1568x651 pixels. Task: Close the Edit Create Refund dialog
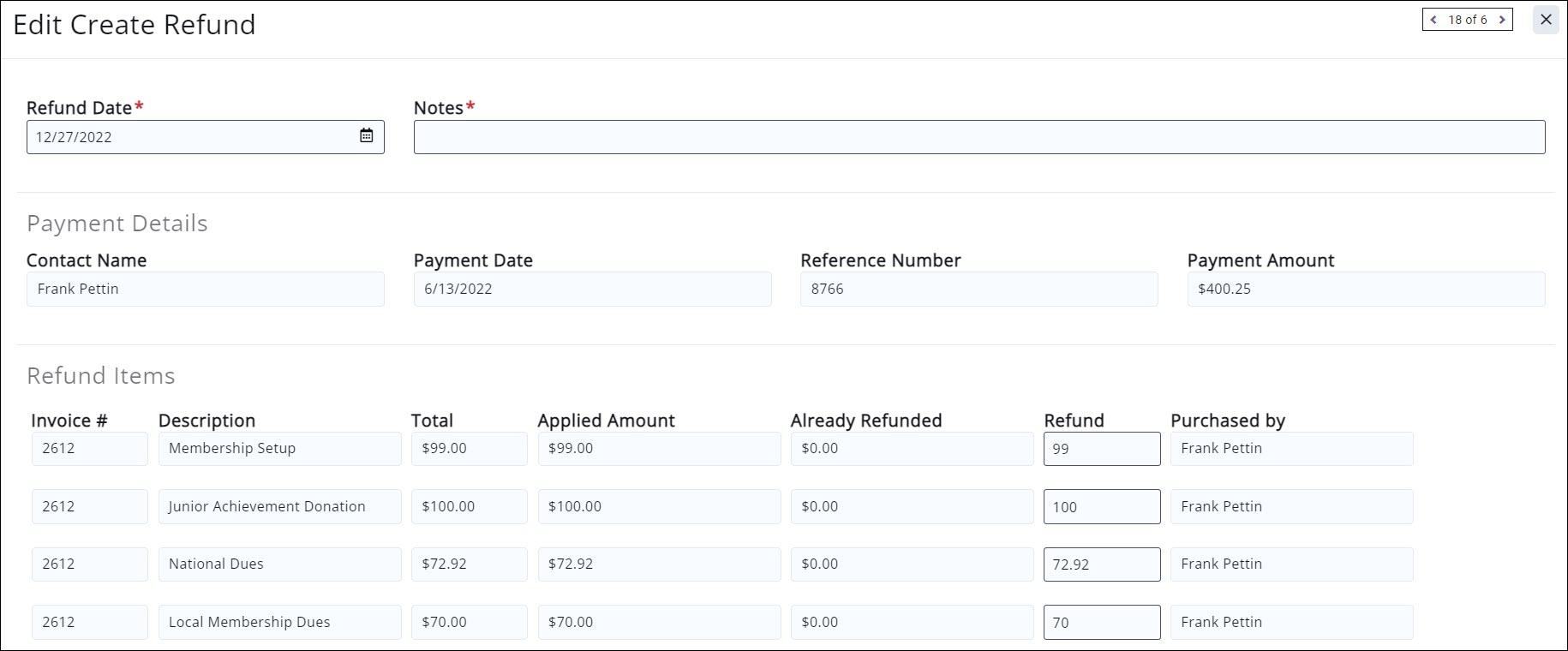point(1546,20)
